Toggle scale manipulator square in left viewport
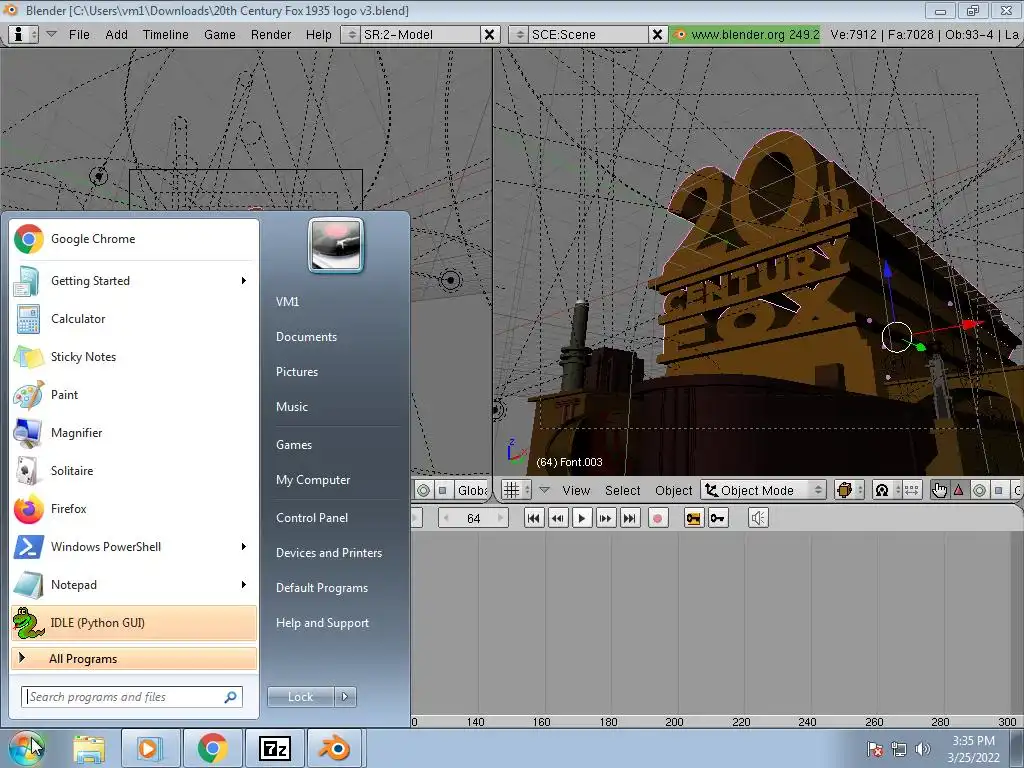The width and height of the screenshot is (1024, 768). (x=443, y=490)
